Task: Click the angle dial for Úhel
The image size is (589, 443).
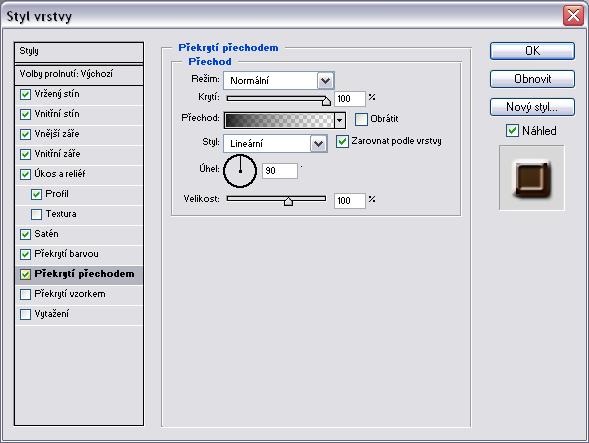Action: tap(240, 171)
